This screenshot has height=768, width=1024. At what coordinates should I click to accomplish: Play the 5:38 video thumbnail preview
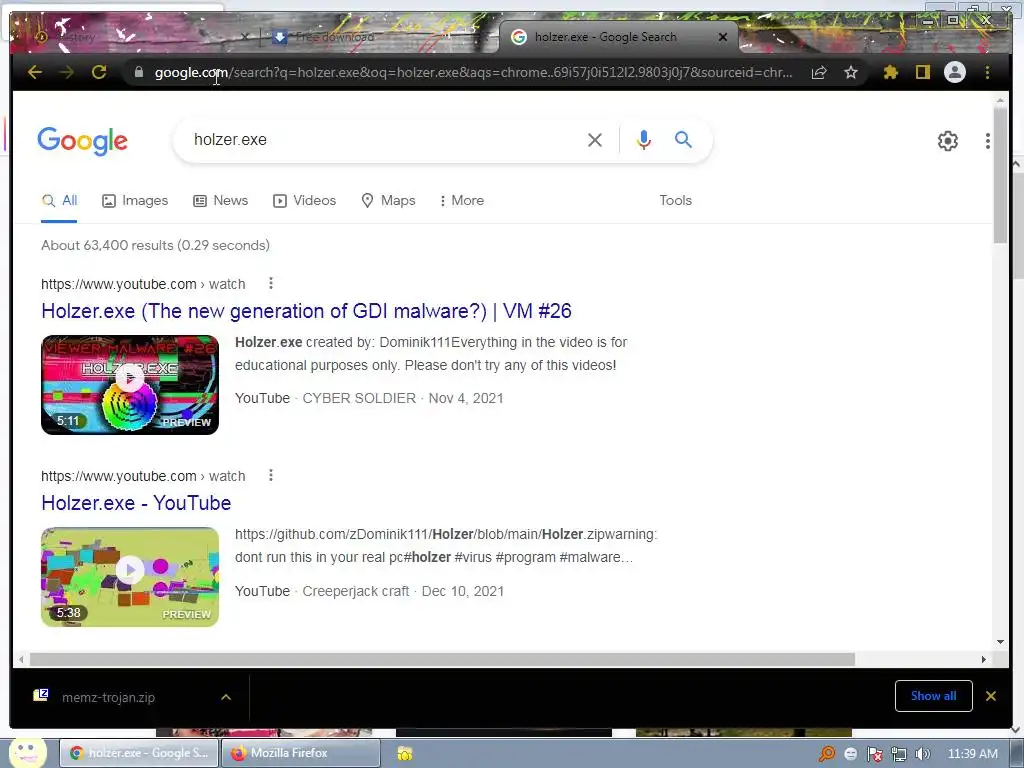click(x=130, y=577)
